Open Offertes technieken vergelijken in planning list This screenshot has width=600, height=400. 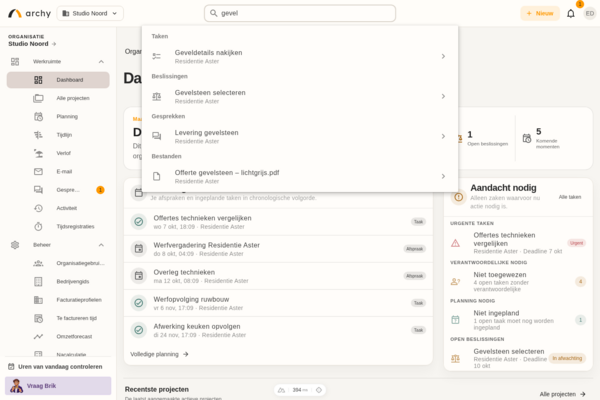click(x=278, y=222)
